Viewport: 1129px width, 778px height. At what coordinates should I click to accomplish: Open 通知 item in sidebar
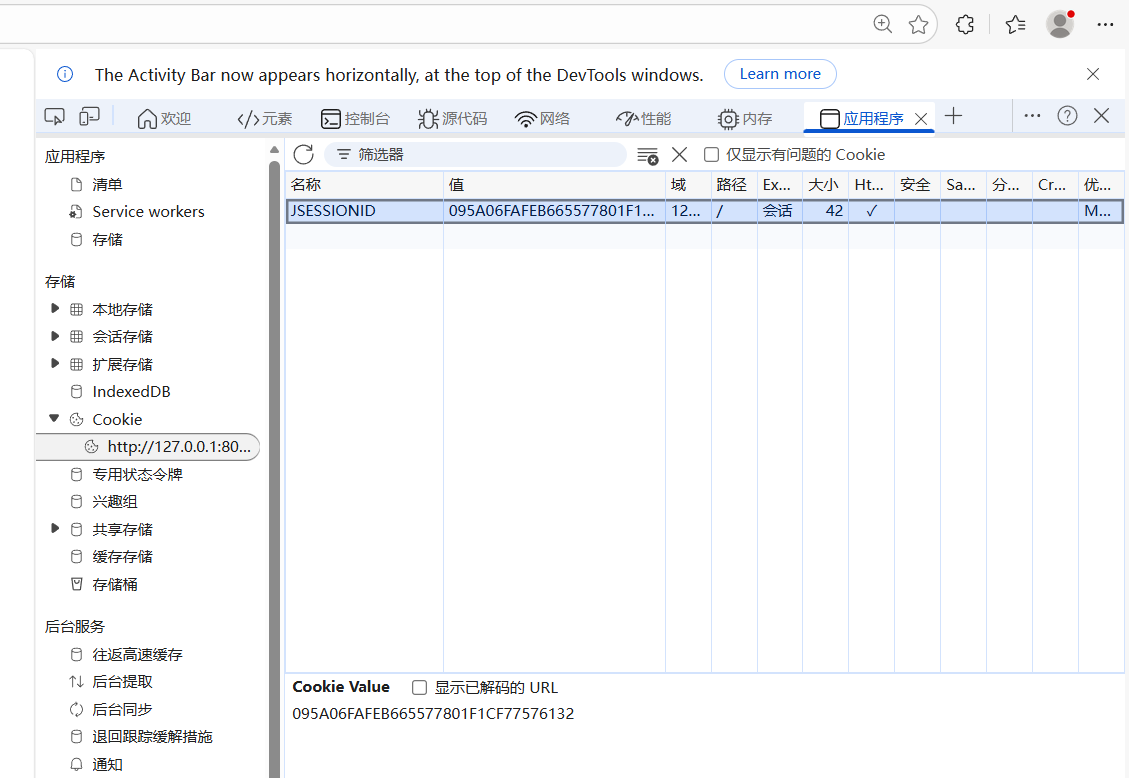click(107, 764)
